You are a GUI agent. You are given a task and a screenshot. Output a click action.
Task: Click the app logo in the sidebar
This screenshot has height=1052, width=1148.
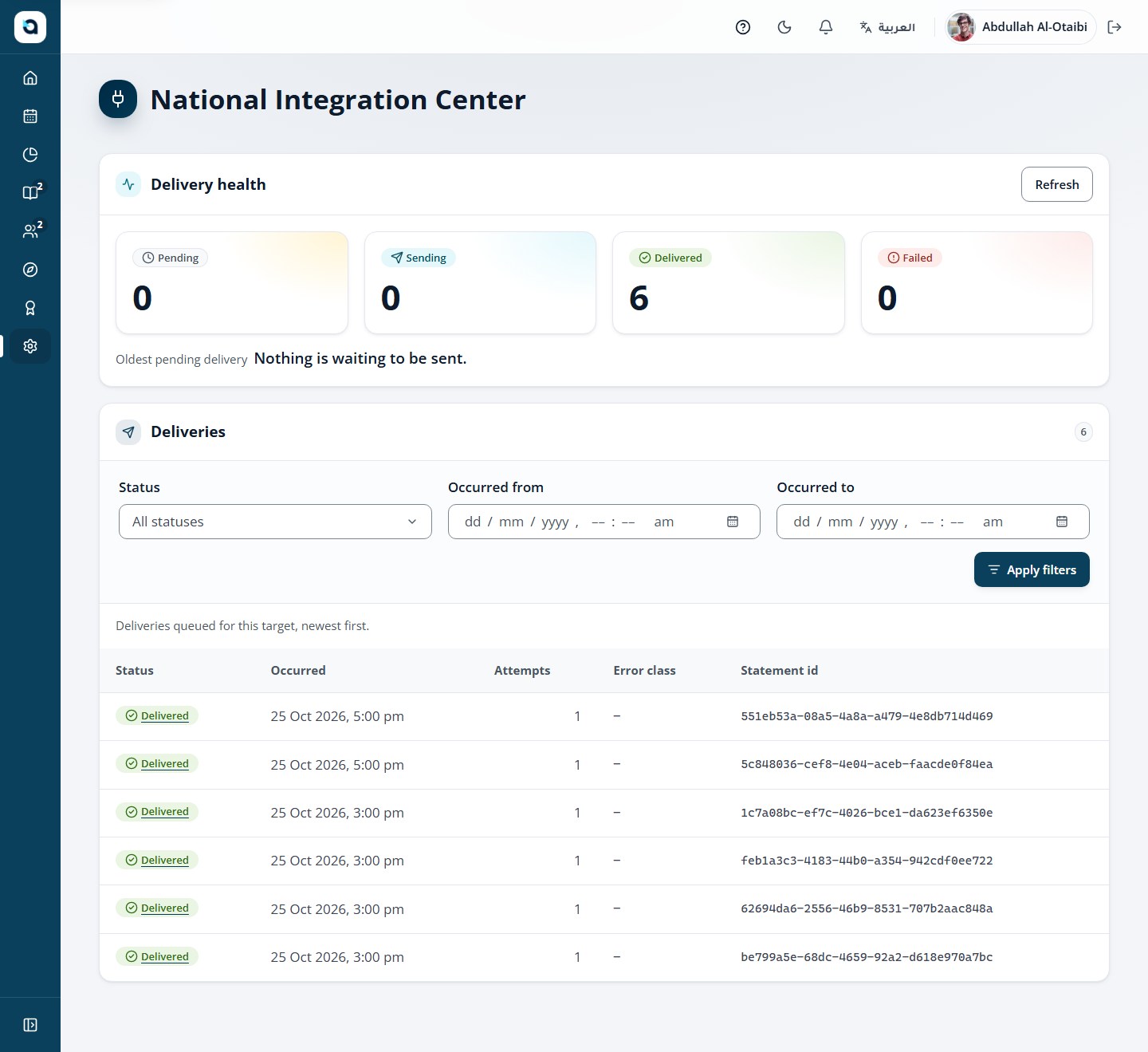click(30, 27)
